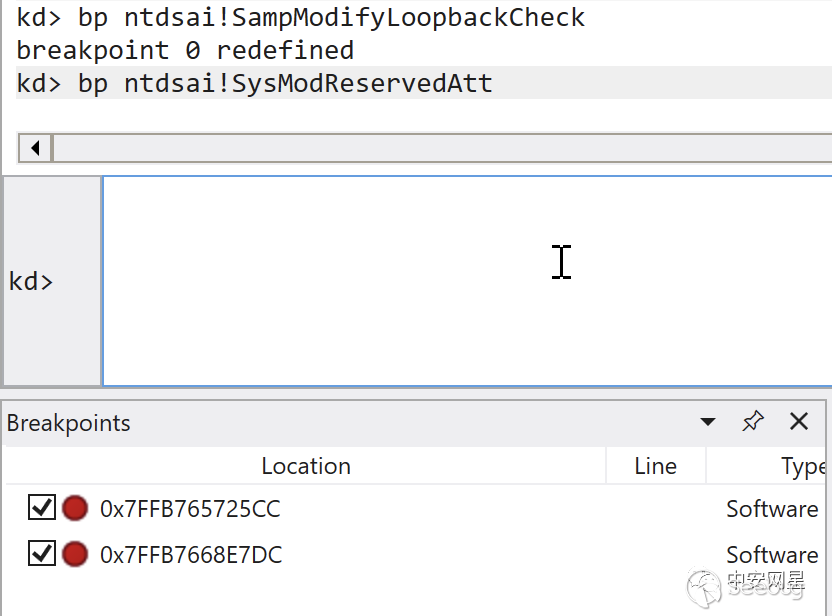Select breakpoint address 0x7FFB7668E7DC
Image resolution: width=832 pixels, height=616 pixels.
point(191,554)
